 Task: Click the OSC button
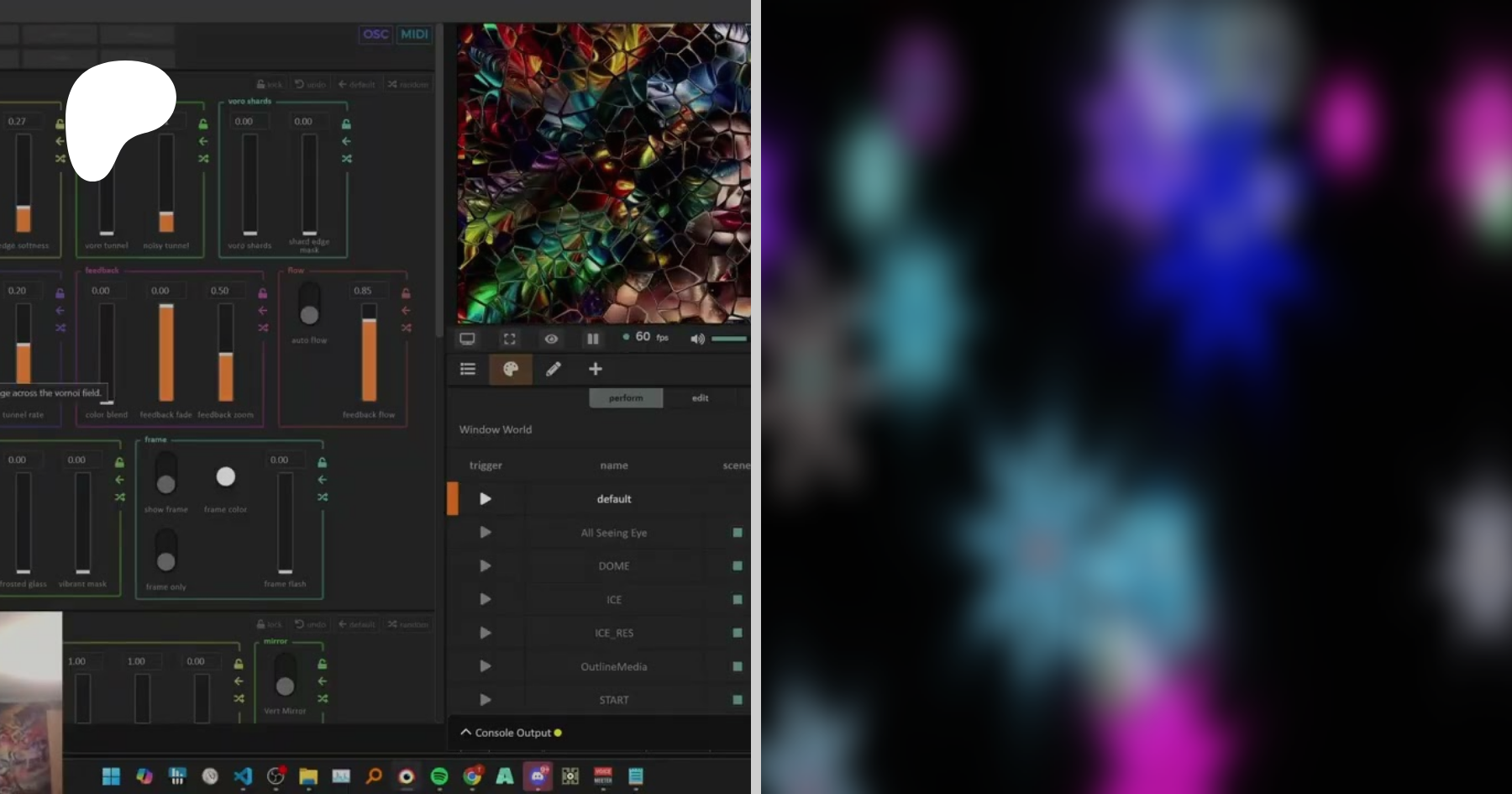[375, 34]
